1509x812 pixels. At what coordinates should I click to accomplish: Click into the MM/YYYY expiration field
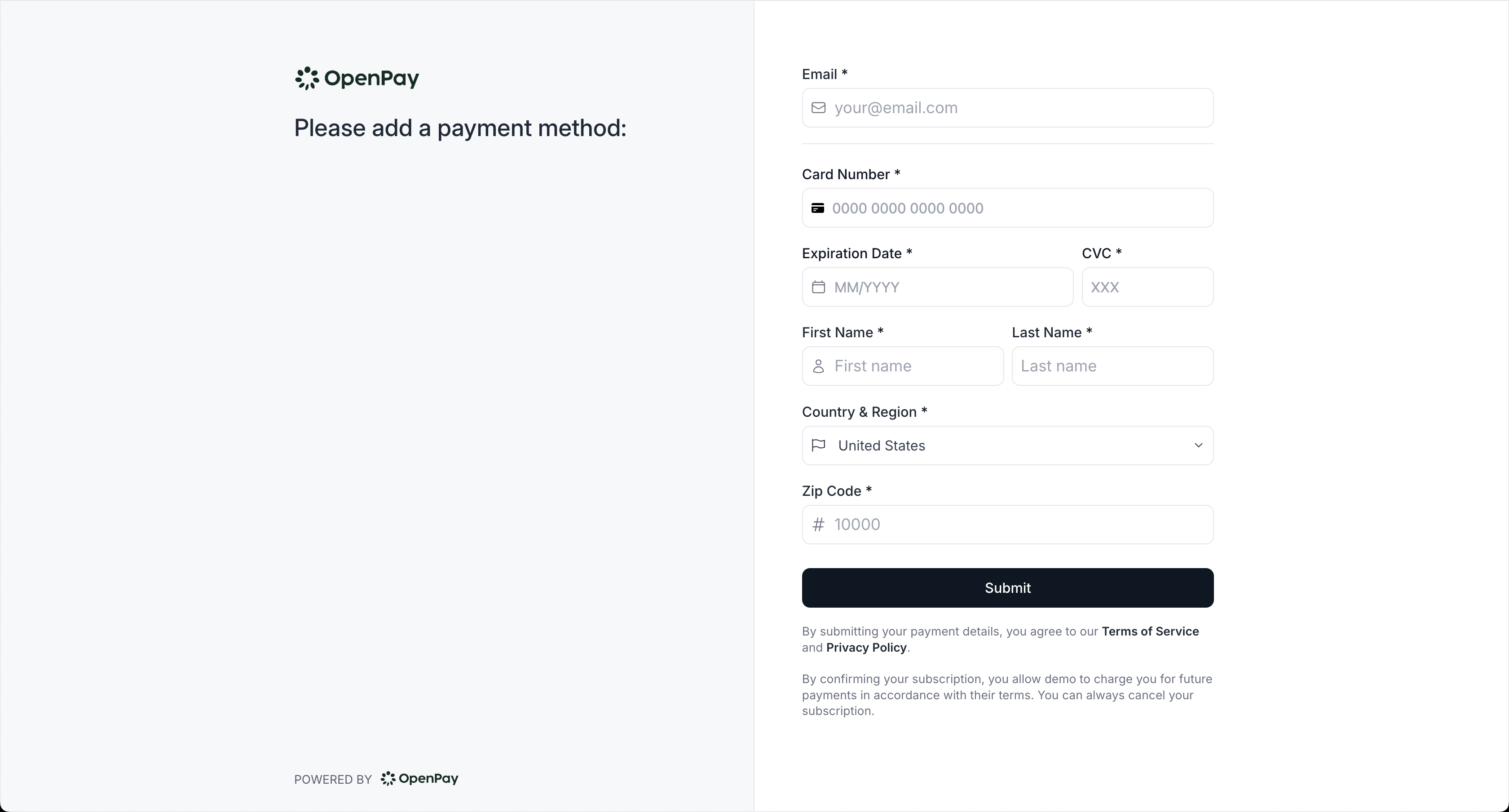click(949, 287)
